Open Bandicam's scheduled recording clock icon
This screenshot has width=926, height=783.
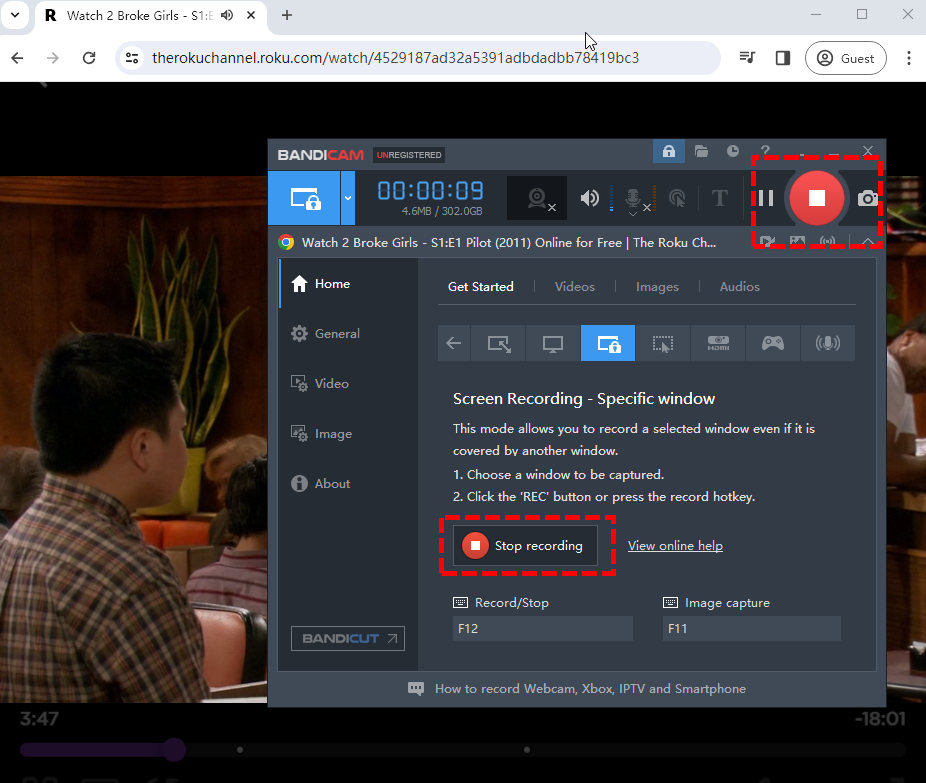732,151
